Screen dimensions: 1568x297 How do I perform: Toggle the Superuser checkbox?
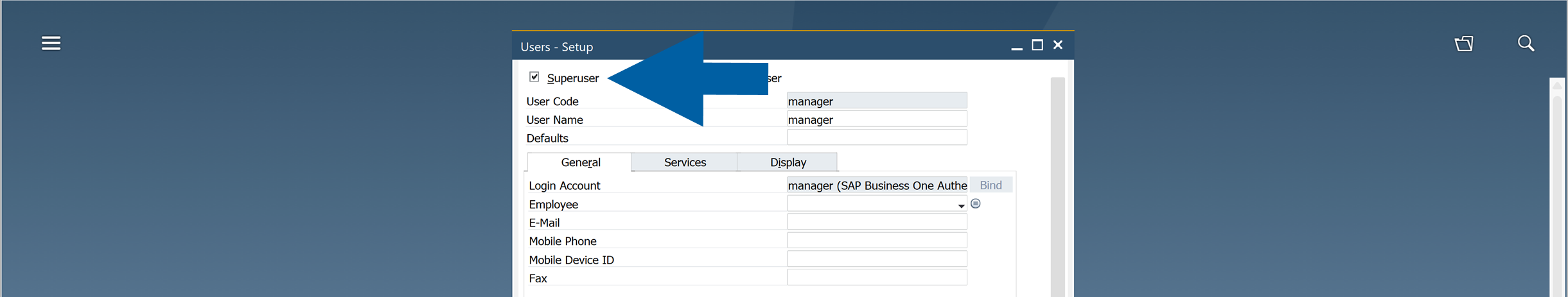(534, 77)
